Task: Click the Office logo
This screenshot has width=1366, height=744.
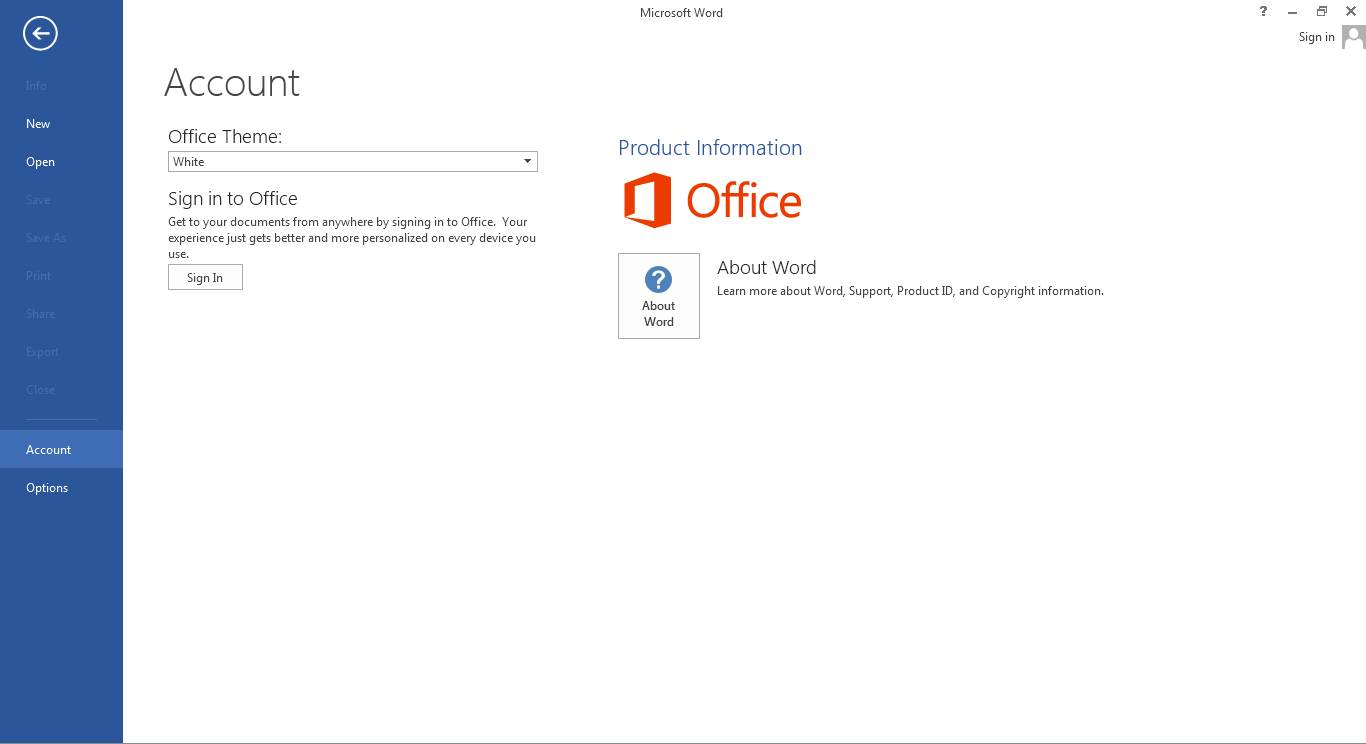Action: [712, 200]
